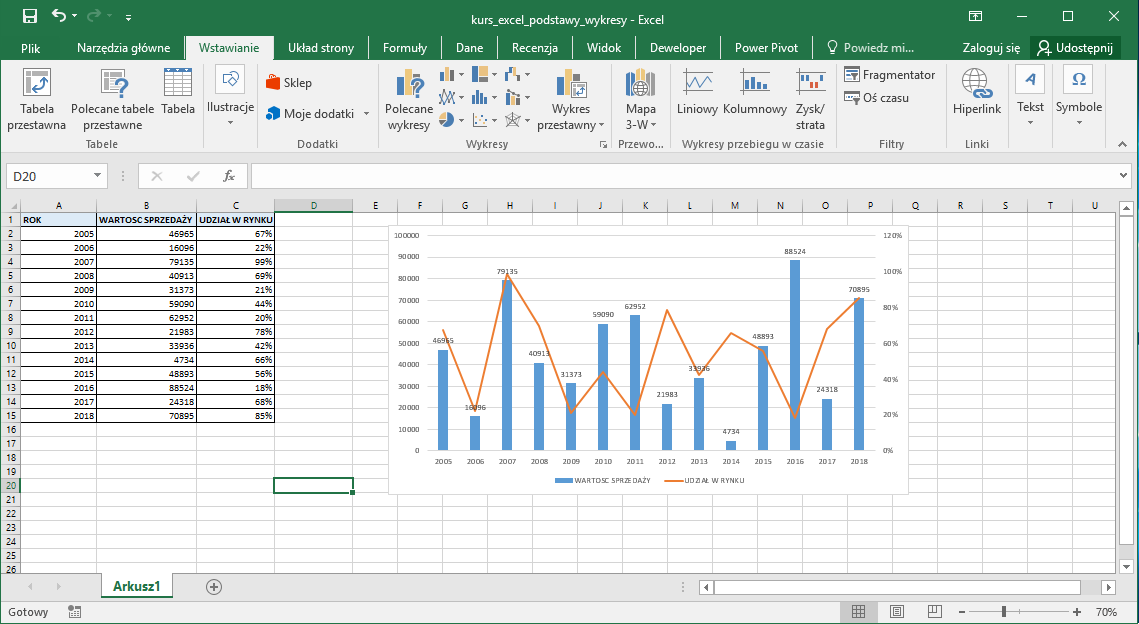
Task: Open Polecane tabele przestawne
Action: click(x=113, y=99)
